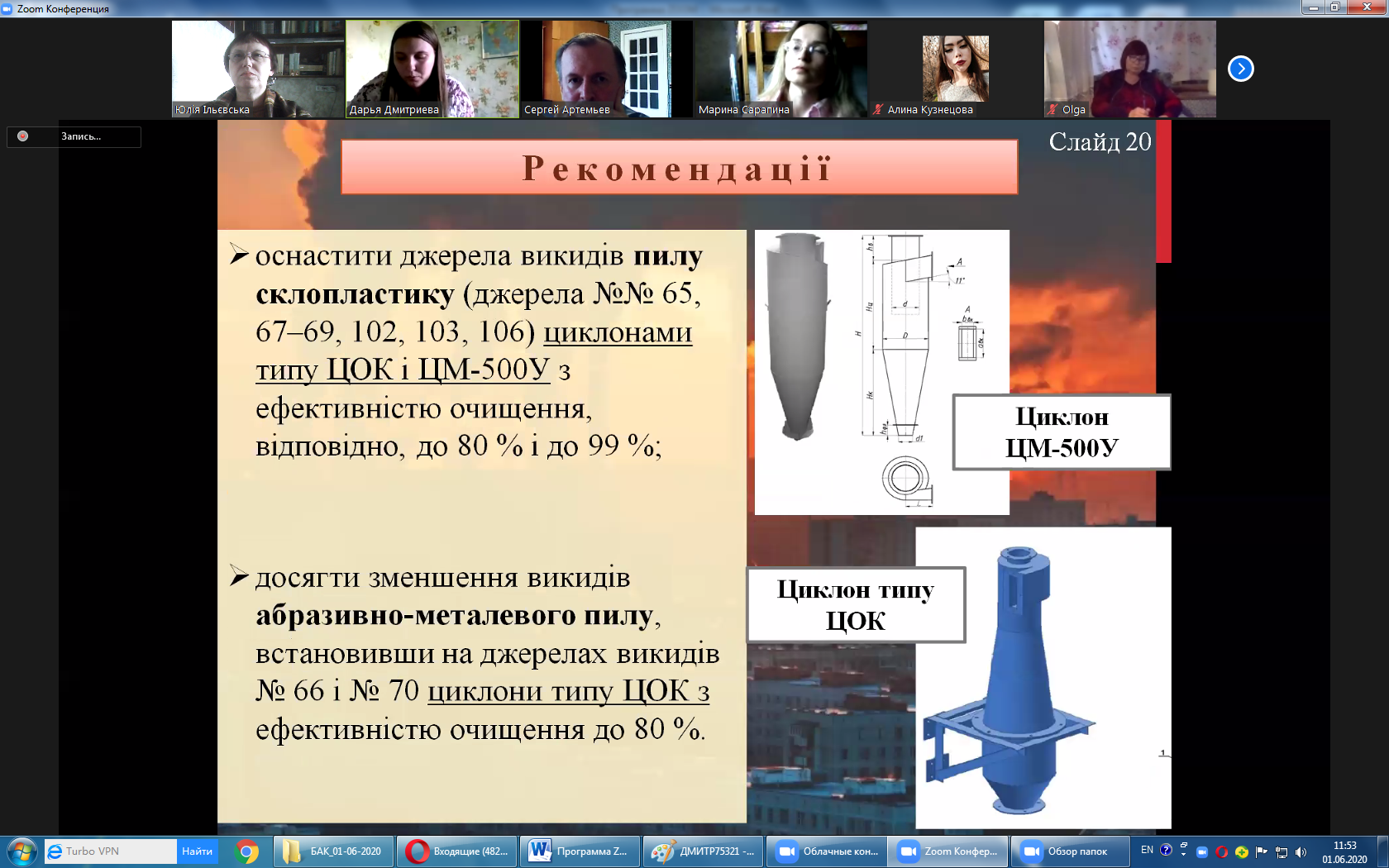This screenshot has height=868, width=1389.
Task: Open Action Center flag tray icon
Action: [x=1262, y=851]
